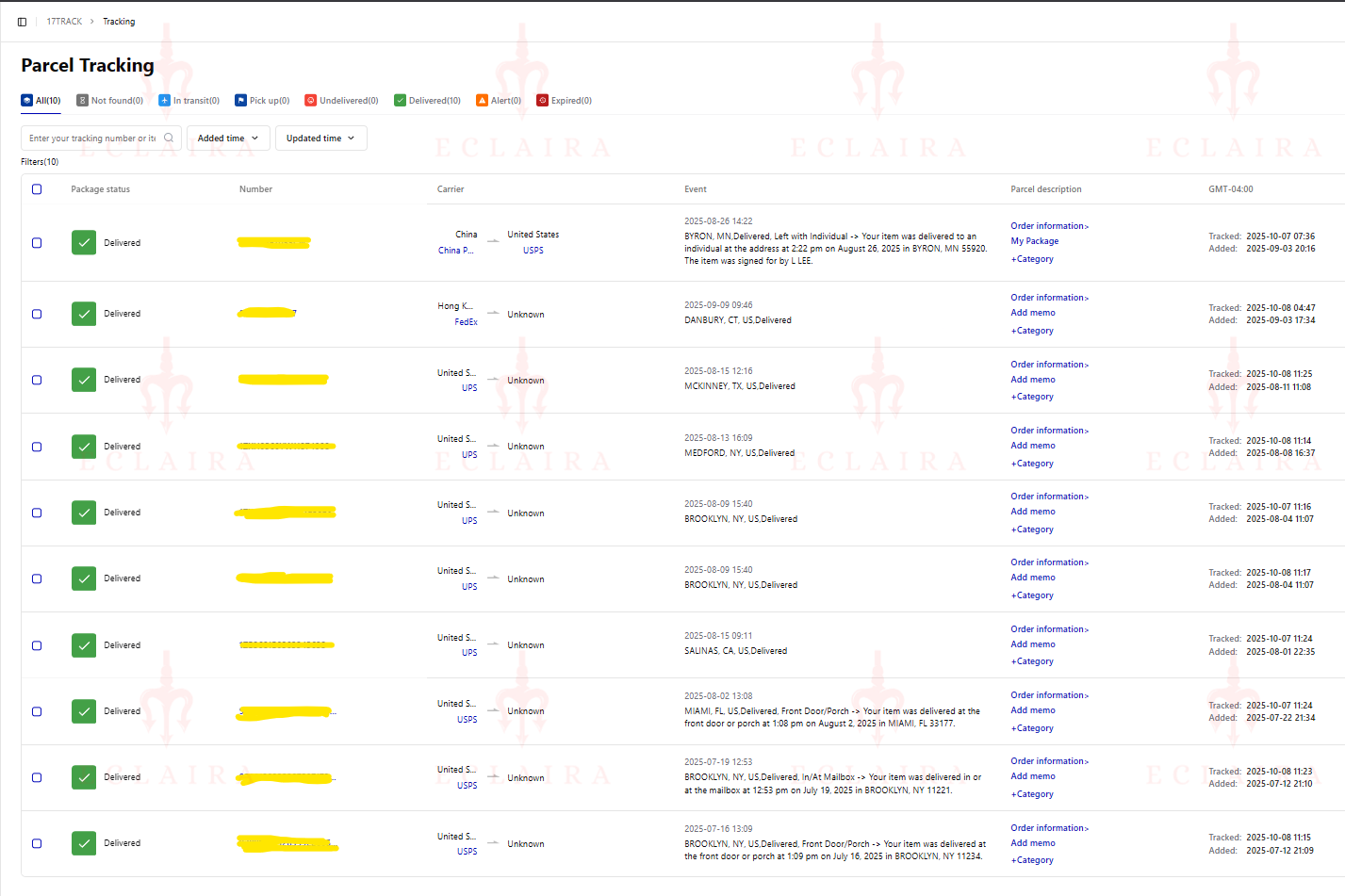
Task: Click the Pick up flag icon
Action: click(240, 101)
